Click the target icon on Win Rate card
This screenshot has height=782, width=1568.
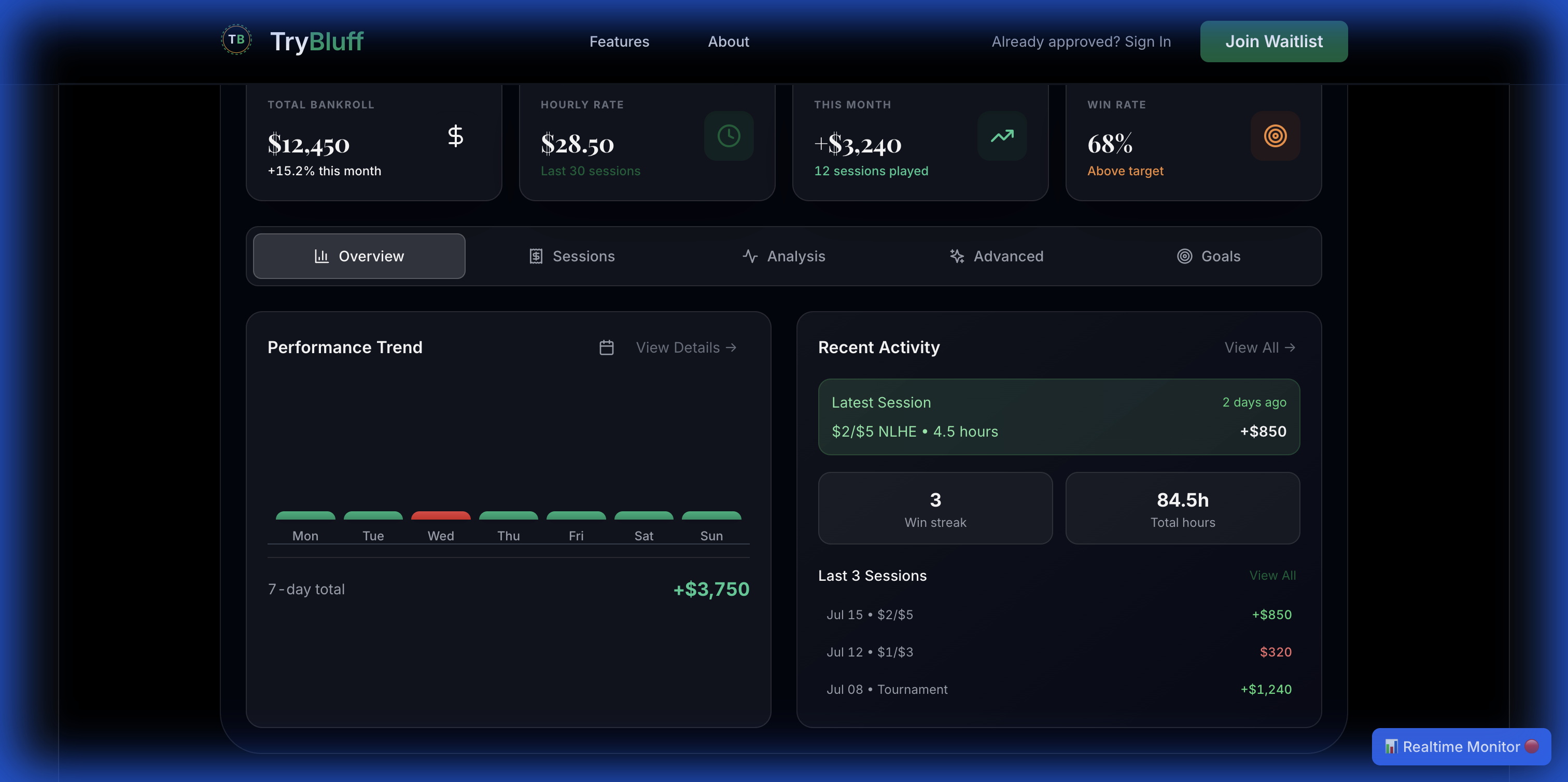[x=1275, y=136]
